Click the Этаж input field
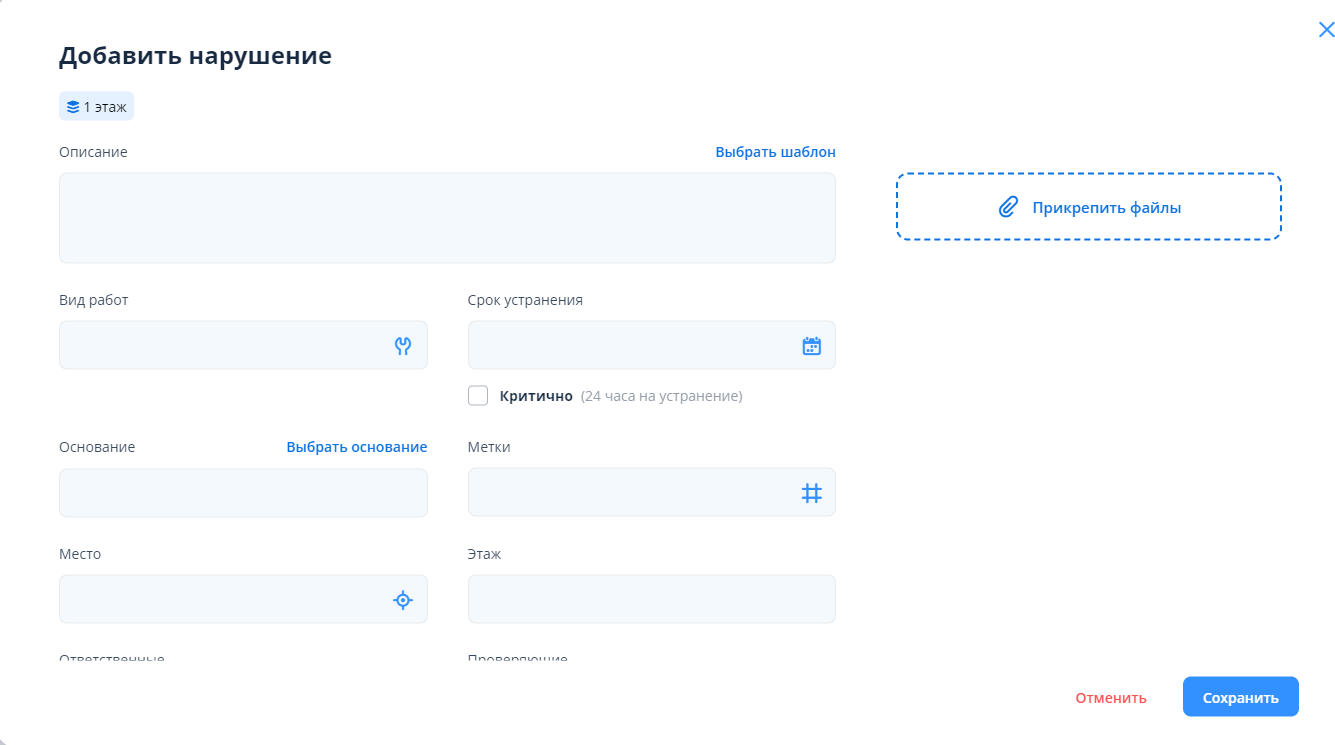 coord(651,600)
